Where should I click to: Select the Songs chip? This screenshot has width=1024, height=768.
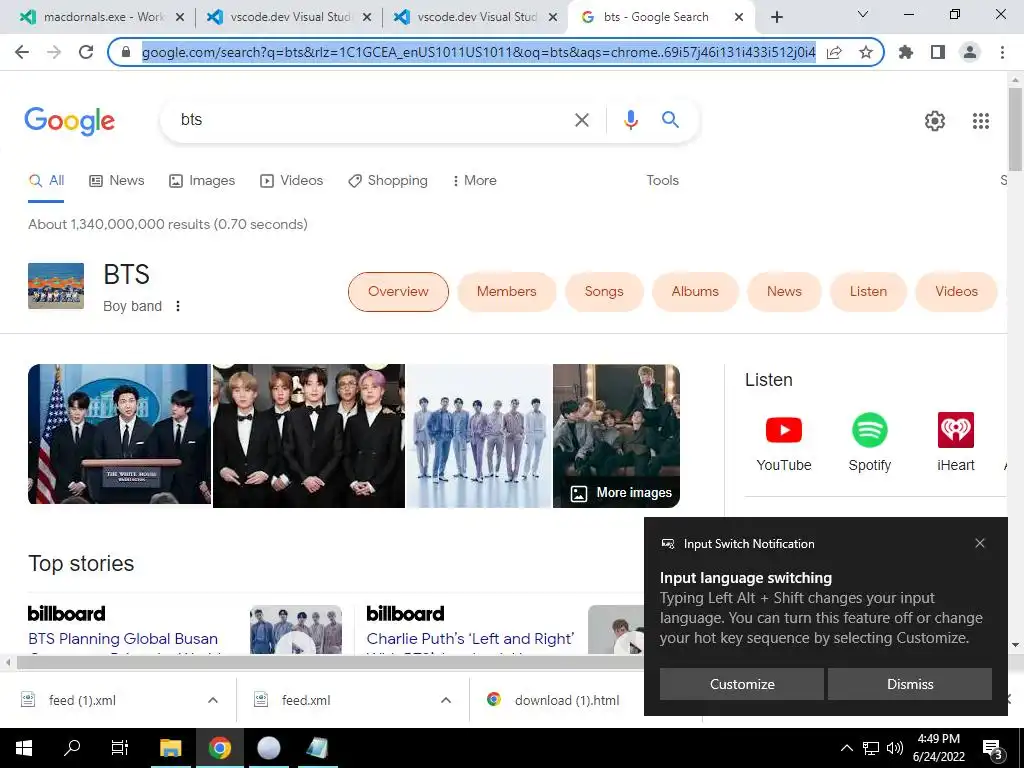(604, 291)
